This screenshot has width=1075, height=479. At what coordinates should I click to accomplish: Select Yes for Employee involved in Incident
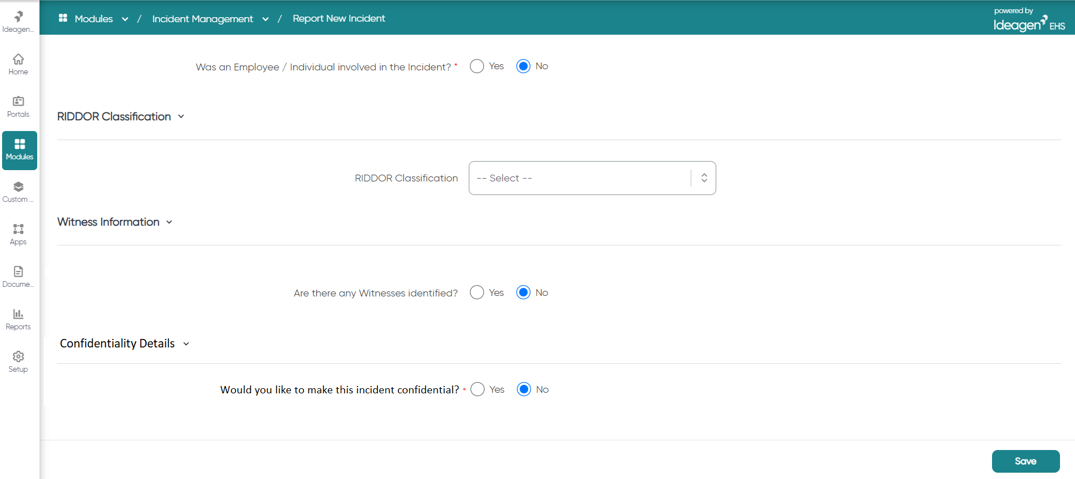[477, 66]
